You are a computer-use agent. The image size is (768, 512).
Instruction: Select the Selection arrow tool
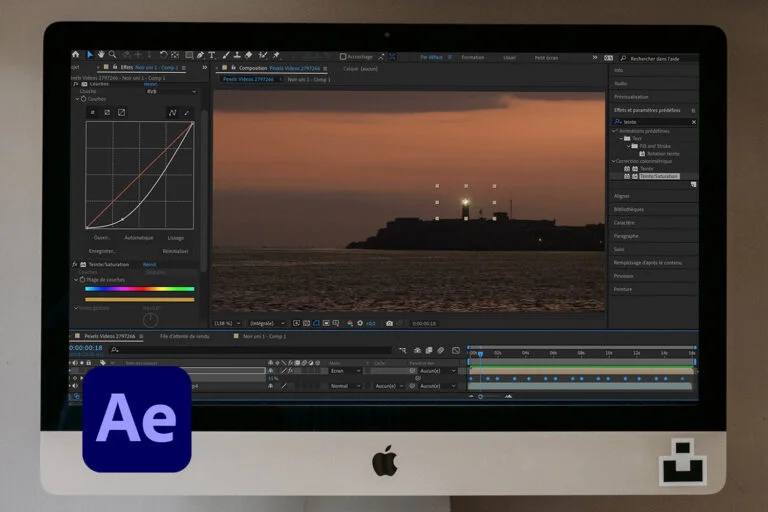(90, 54)
